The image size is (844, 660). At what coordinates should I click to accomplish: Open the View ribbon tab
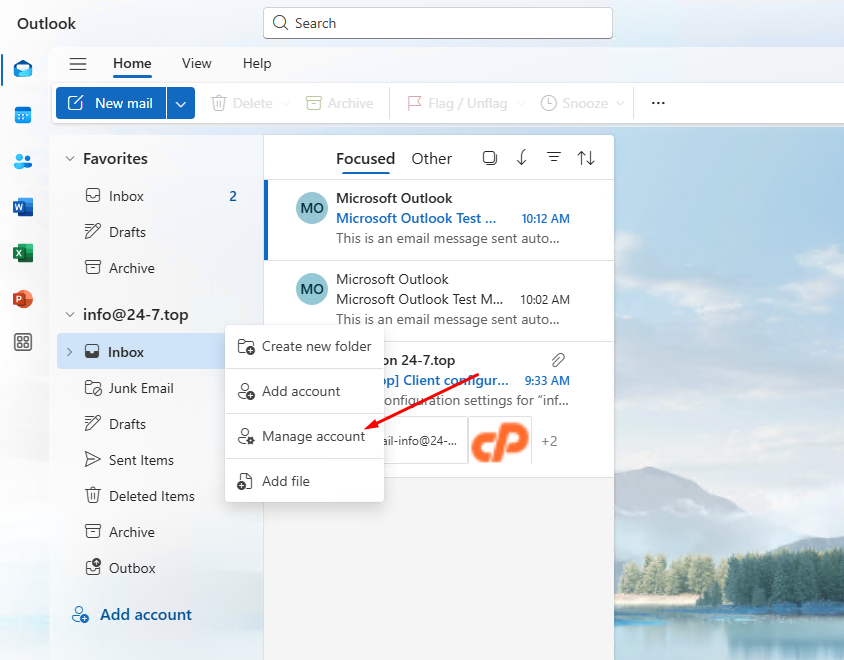(196, 63)
